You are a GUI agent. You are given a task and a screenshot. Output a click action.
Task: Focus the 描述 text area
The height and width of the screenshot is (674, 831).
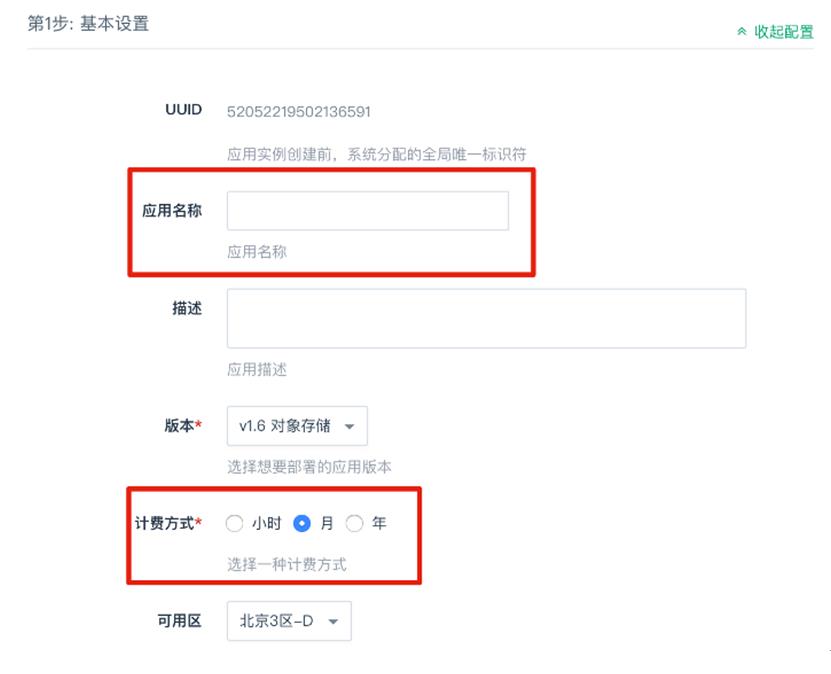[x=487, y=318]
